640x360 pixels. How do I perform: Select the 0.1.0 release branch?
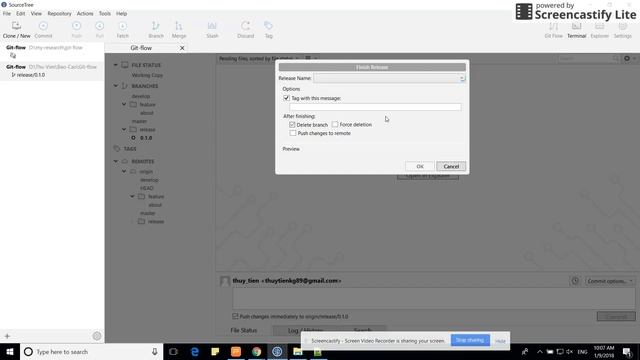pos(146,138)
